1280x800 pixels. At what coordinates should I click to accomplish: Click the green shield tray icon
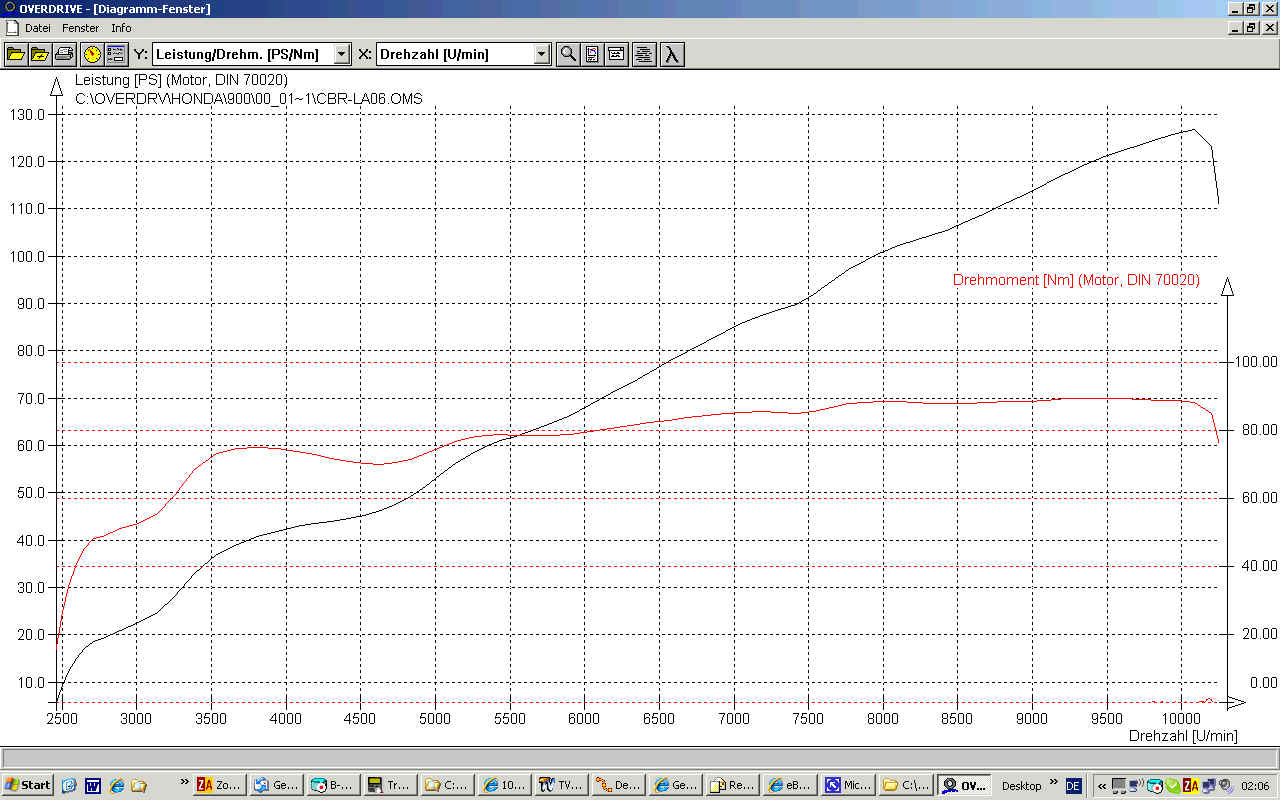point(1172,786)
